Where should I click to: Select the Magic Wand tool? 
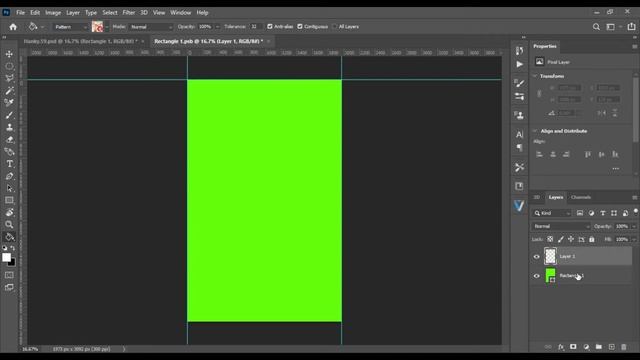(9, 90)
